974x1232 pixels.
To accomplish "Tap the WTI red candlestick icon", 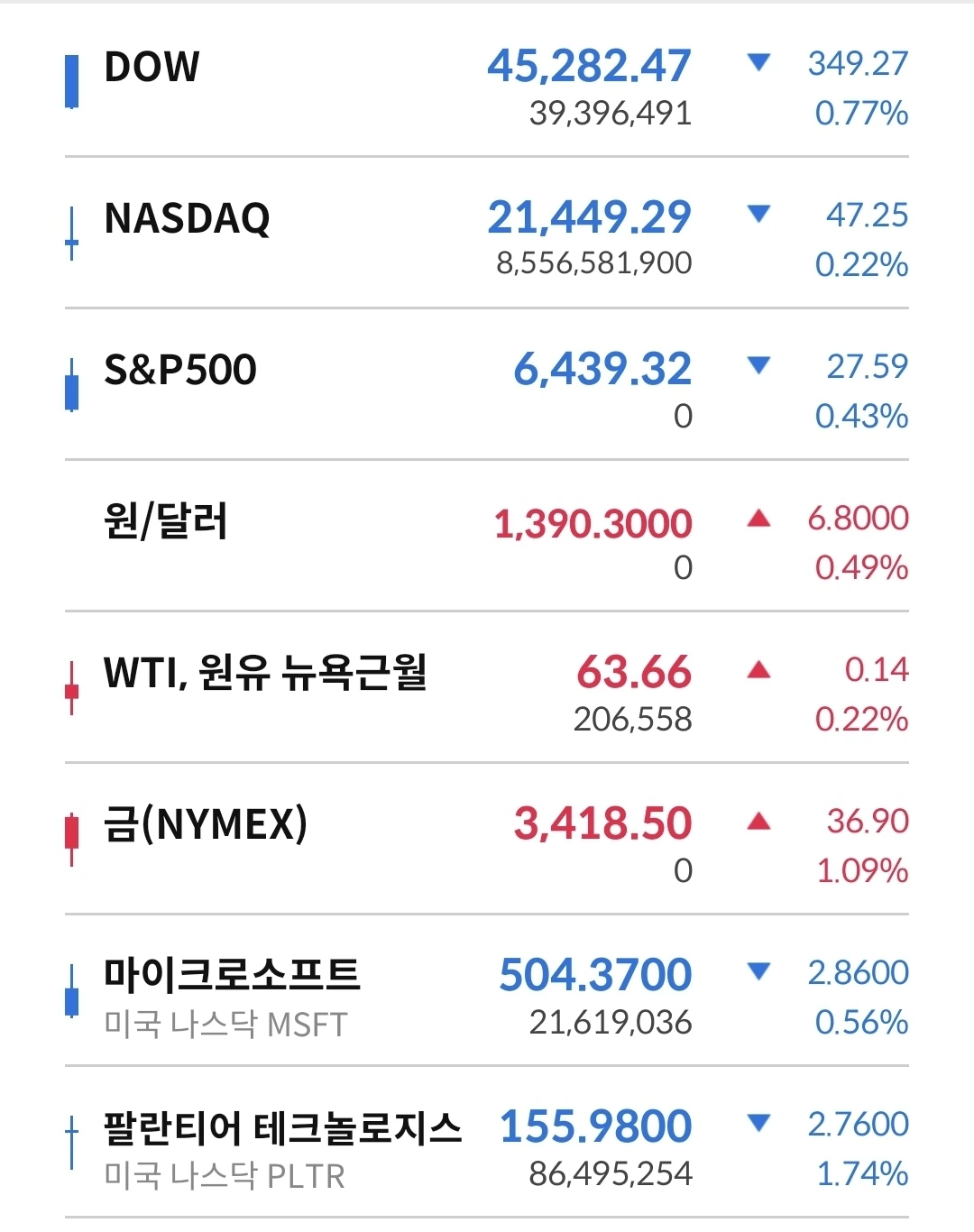I will coord(72,688).
